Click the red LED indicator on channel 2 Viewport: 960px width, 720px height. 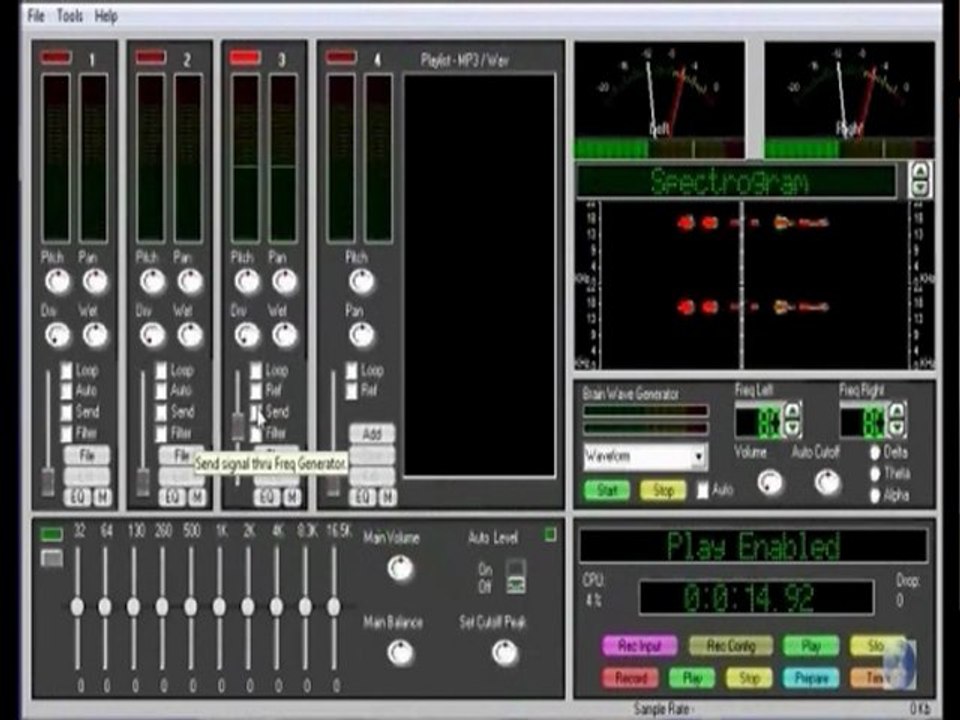pyautogui.click(x=151, y=58)
